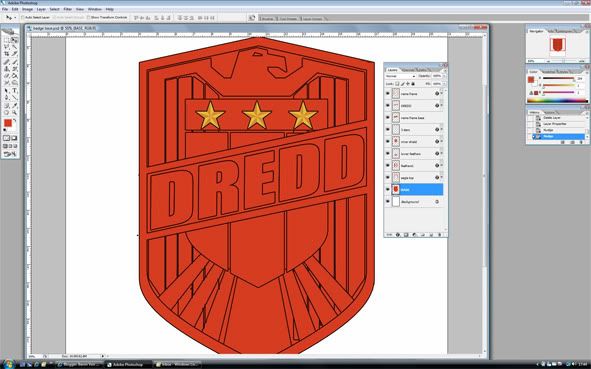The height and width of the screenshot is (369, 591).
Task: Select Layer Properties history state
Action: pyautogui.click(x=554, y=124)
